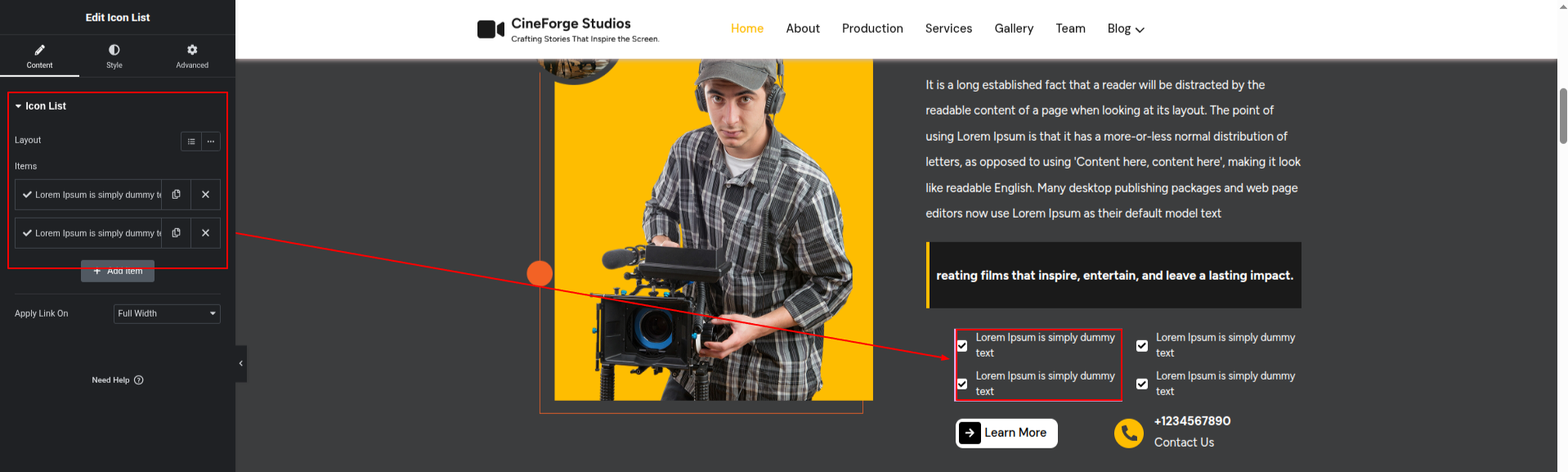Collapse the Icon List section
The image size is (1568, 472).
19,106
